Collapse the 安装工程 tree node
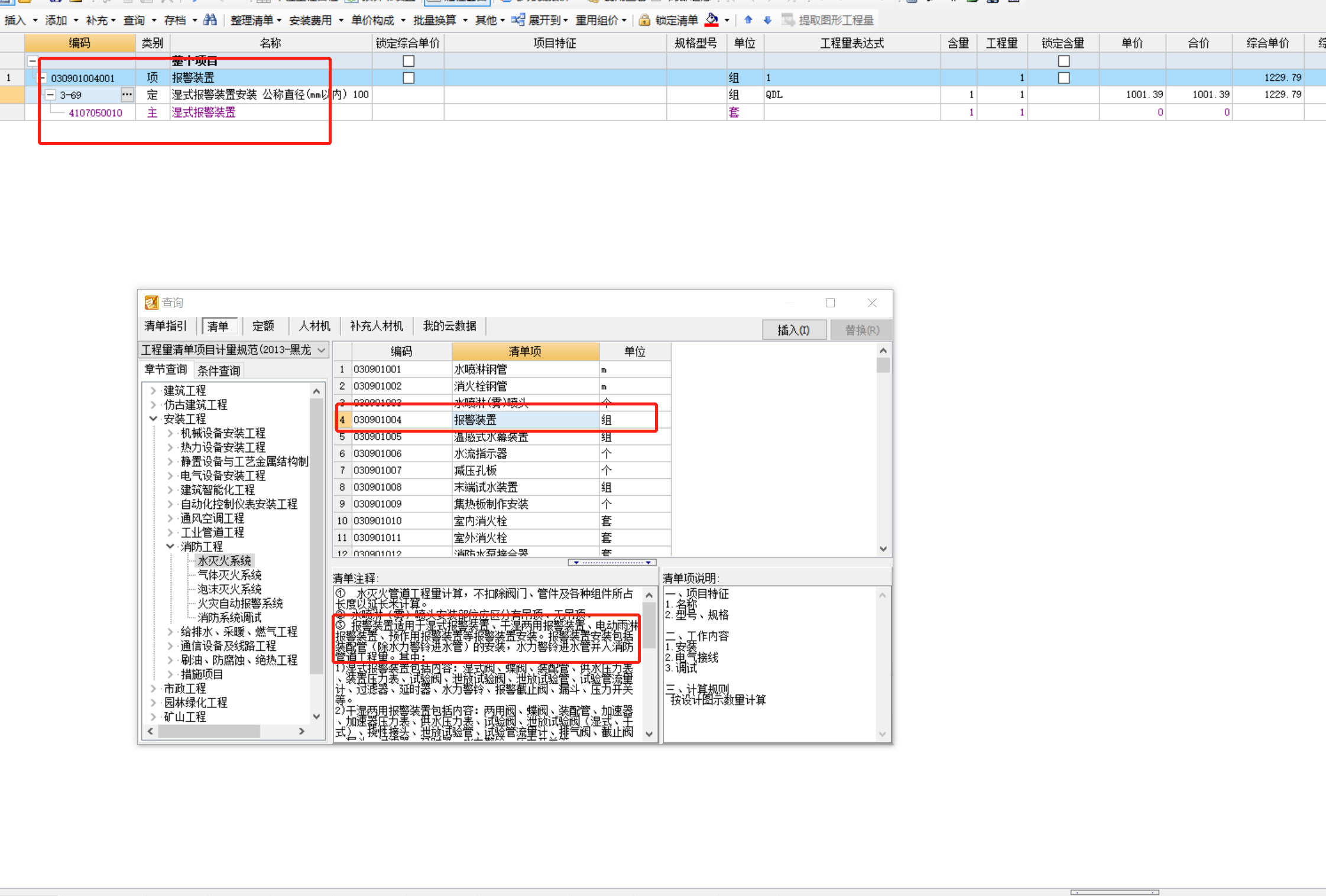Viewport: 1326px width, 896px height. pos(153,418)
